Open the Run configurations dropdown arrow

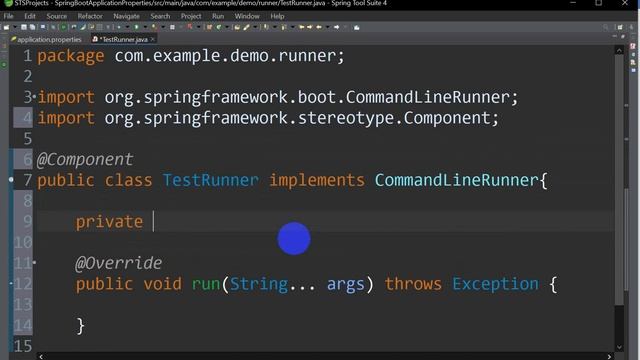pos(145,27)
